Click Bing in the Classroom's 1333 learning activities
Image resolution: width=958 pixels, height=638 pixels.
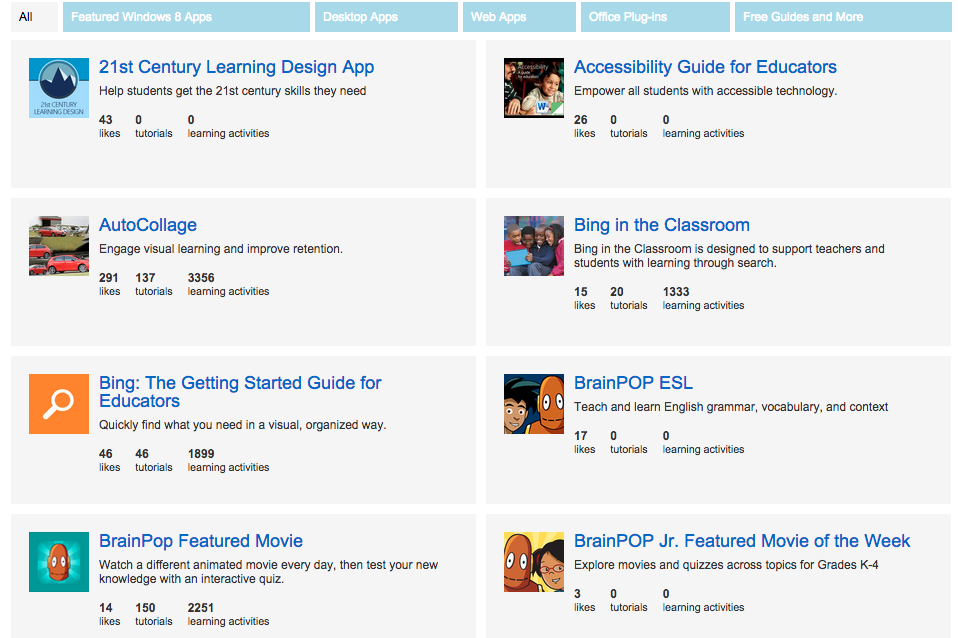coord(676,292)
